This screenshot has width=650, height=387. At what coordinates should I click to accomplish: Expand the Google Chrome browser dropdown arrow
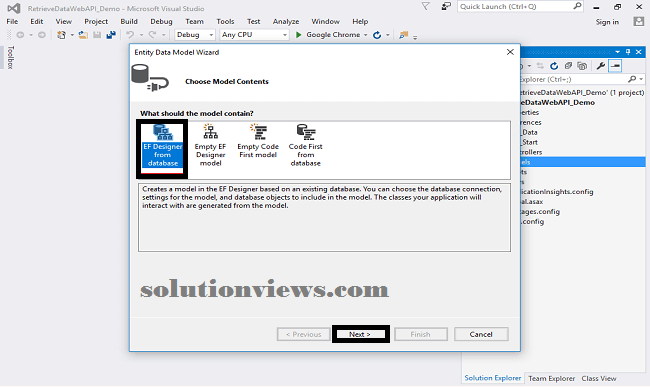coord(366,35)
